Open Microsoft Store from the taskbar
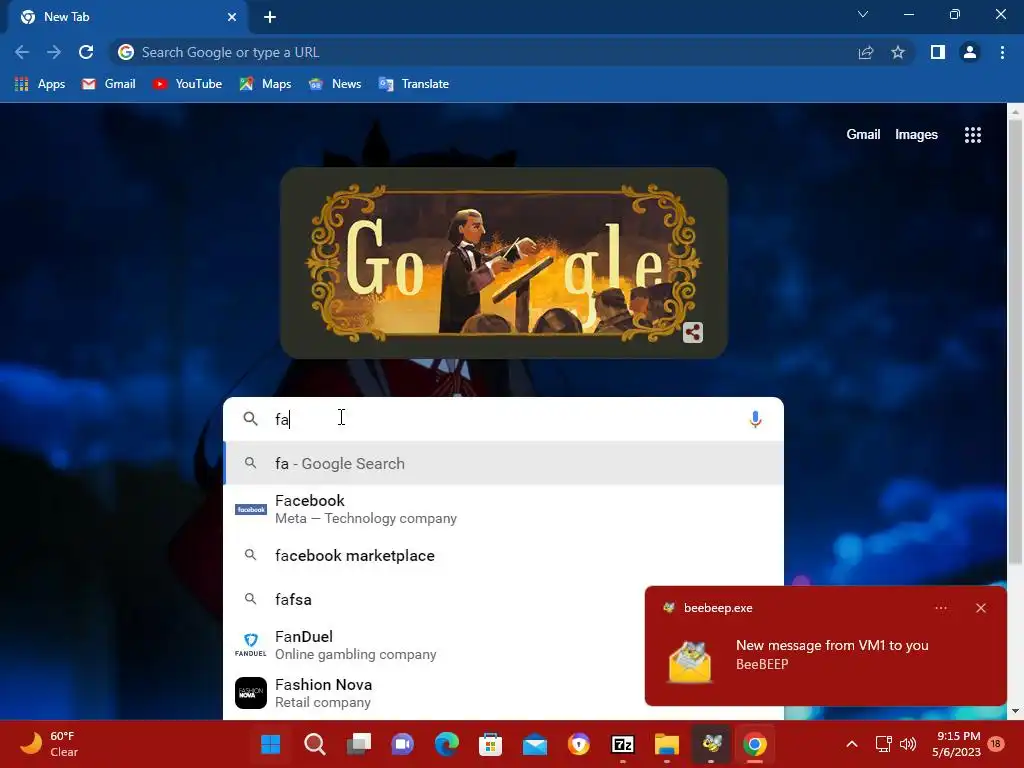Image resolution: width=1024 pixels, height=768 pixels. point(490,744)
